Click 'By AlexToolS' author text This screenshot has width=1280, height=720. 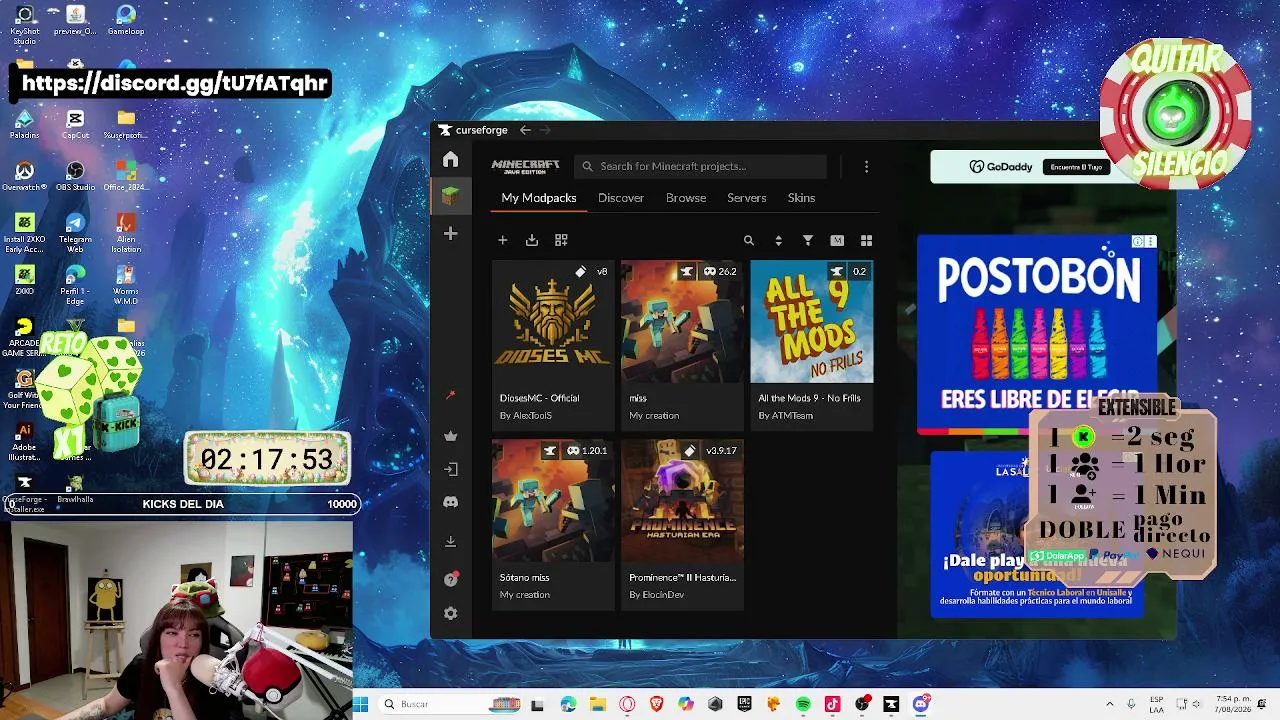(x=526, y=415)
